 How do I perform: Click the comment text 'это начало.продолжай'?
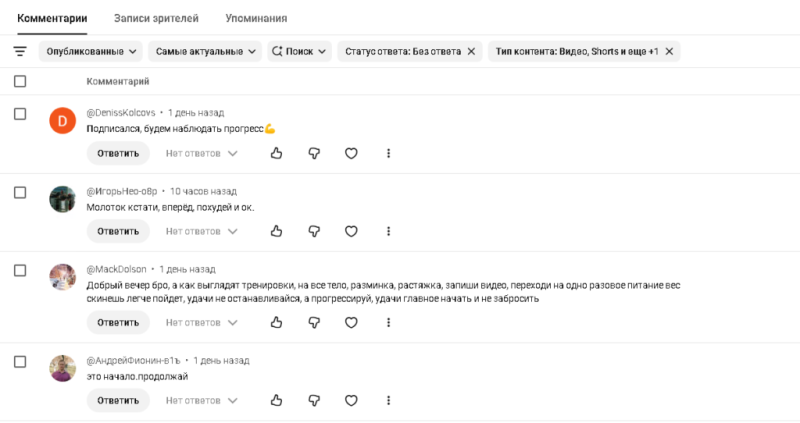(x=137, y=377)
